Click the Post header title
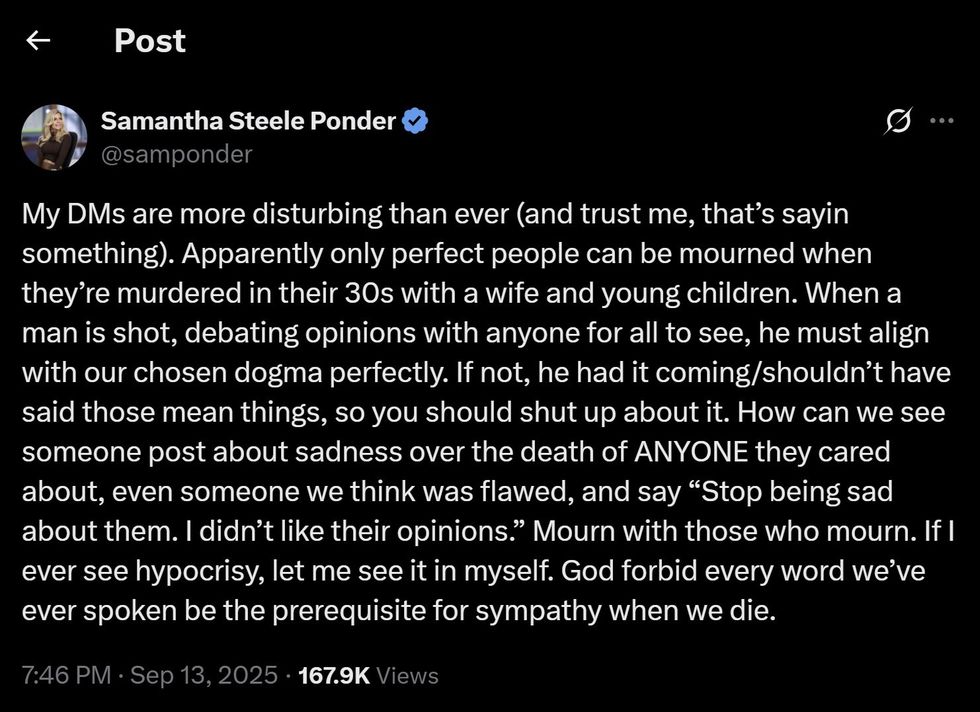 coord(149,40)
